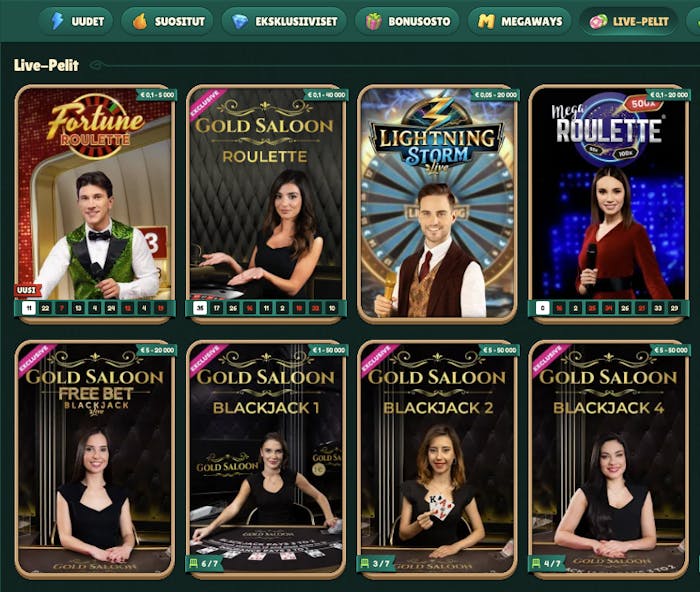Click the seat icon showing 4/7 on Blackjack 4
The width and height of the screenshot is (700, 592).
coord(536,563)
